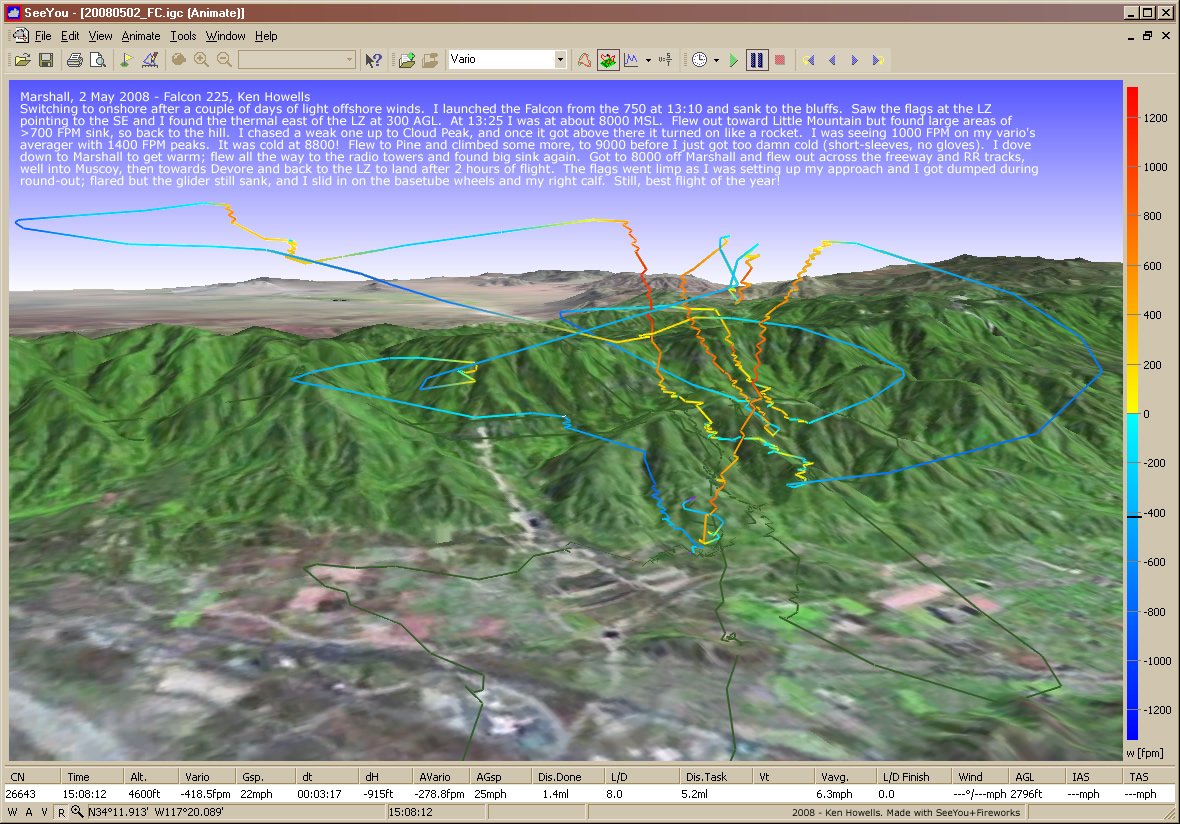Open the Animate menu
Screen dimensions: 1180x824
(x=140, y=36)
